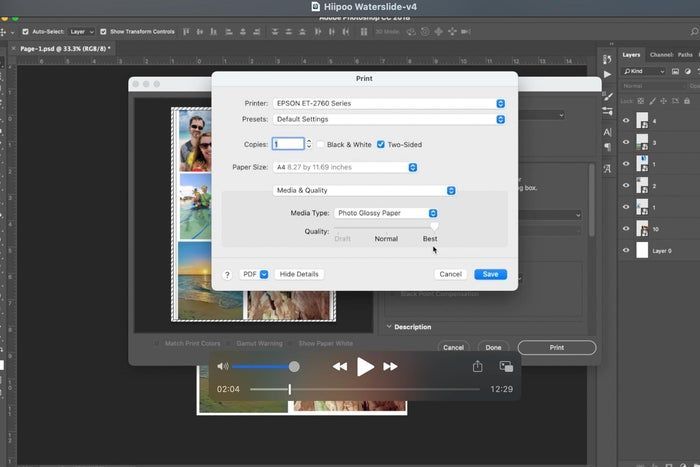Screen dimensions: 700x467
Task: Switch to the Layers tab
Action: [631, 55]
